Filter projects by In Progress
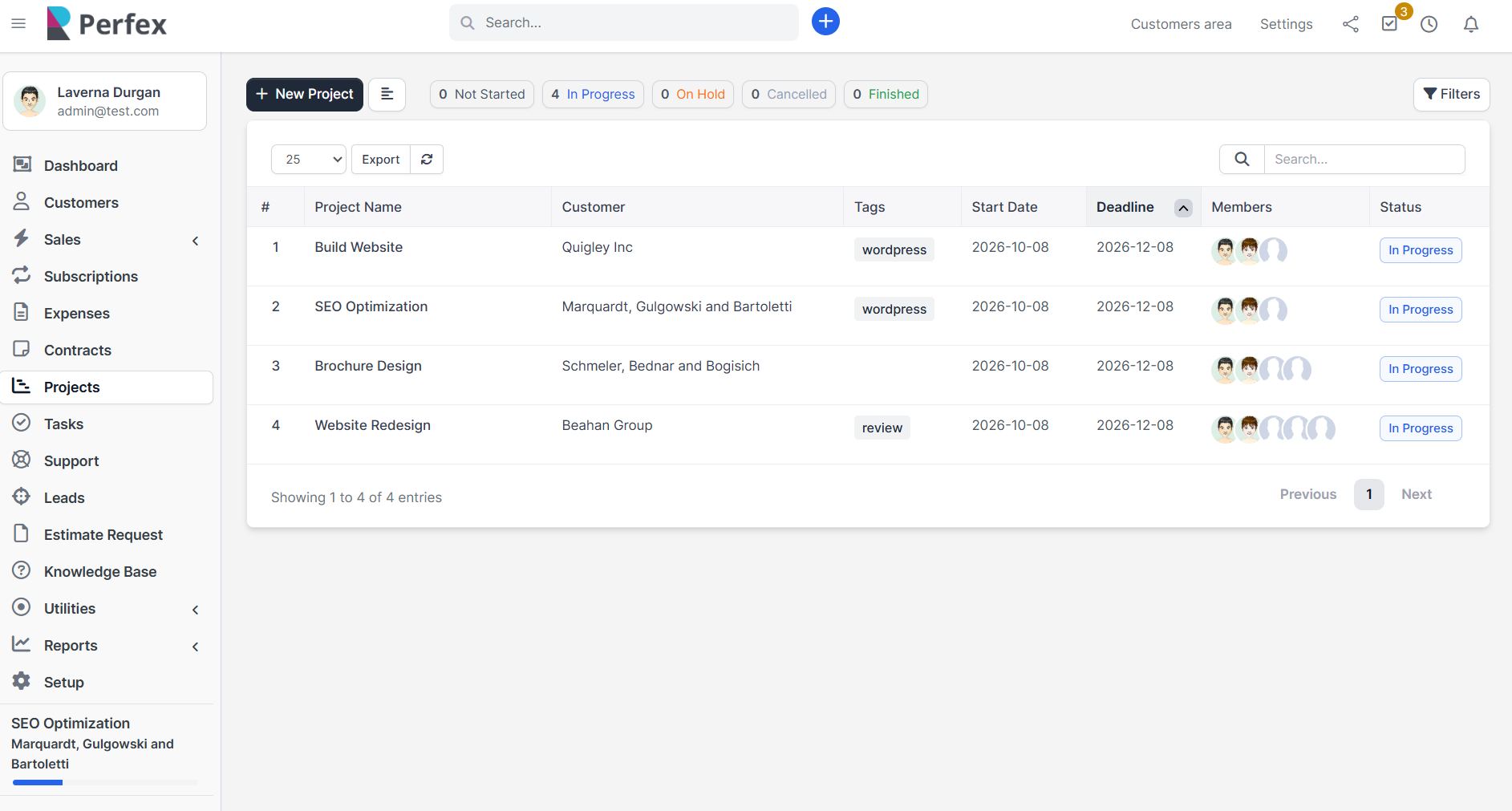 [x=593, y=94]
